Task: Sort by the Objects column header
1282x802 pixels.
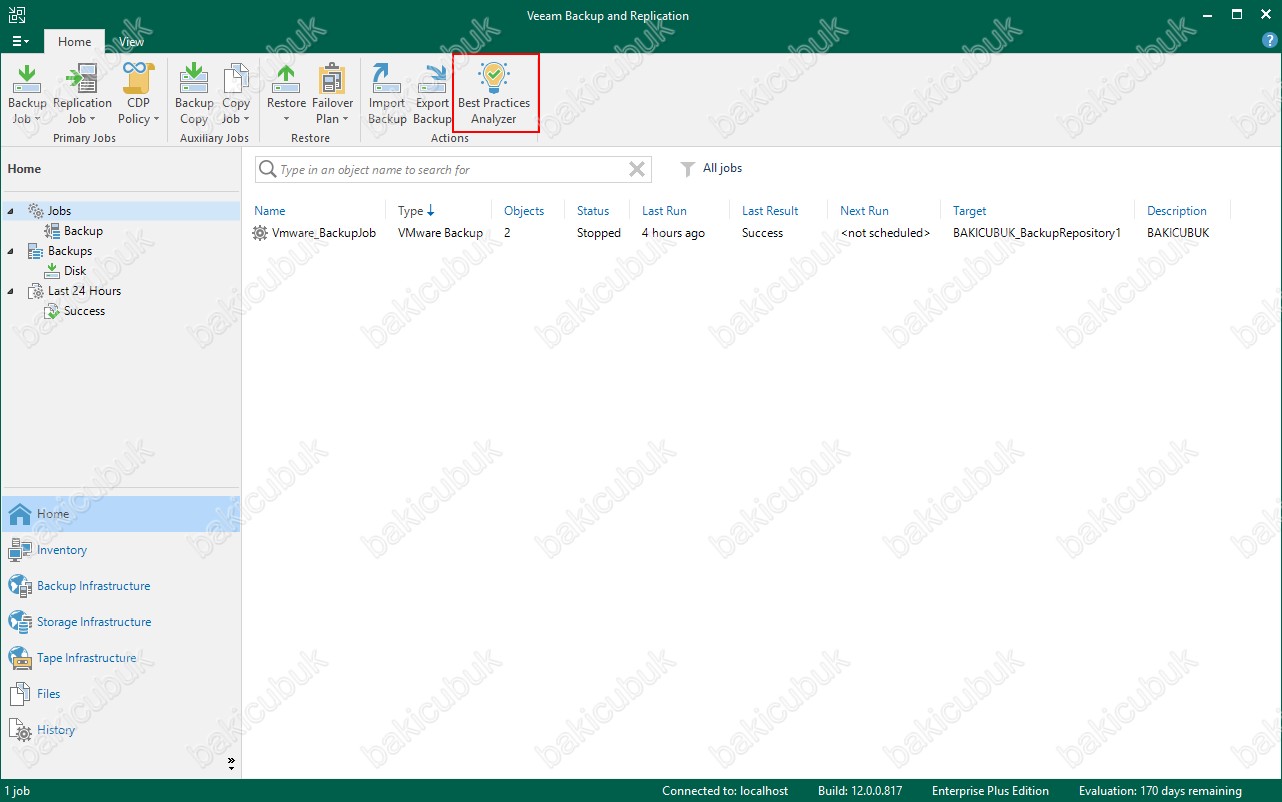Action: click(524, 211)
